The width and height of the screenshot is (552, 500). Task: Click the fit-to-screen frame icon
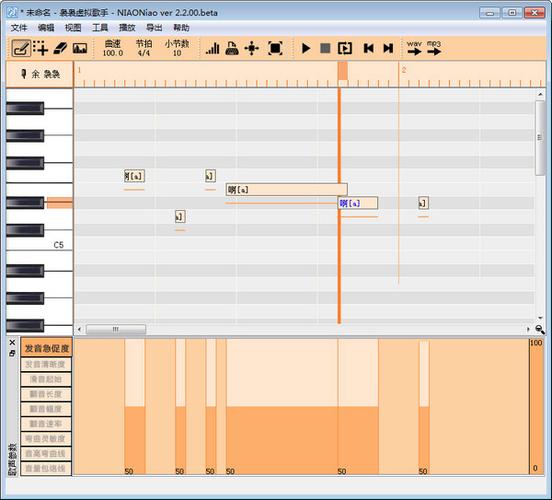coord(275,48)
